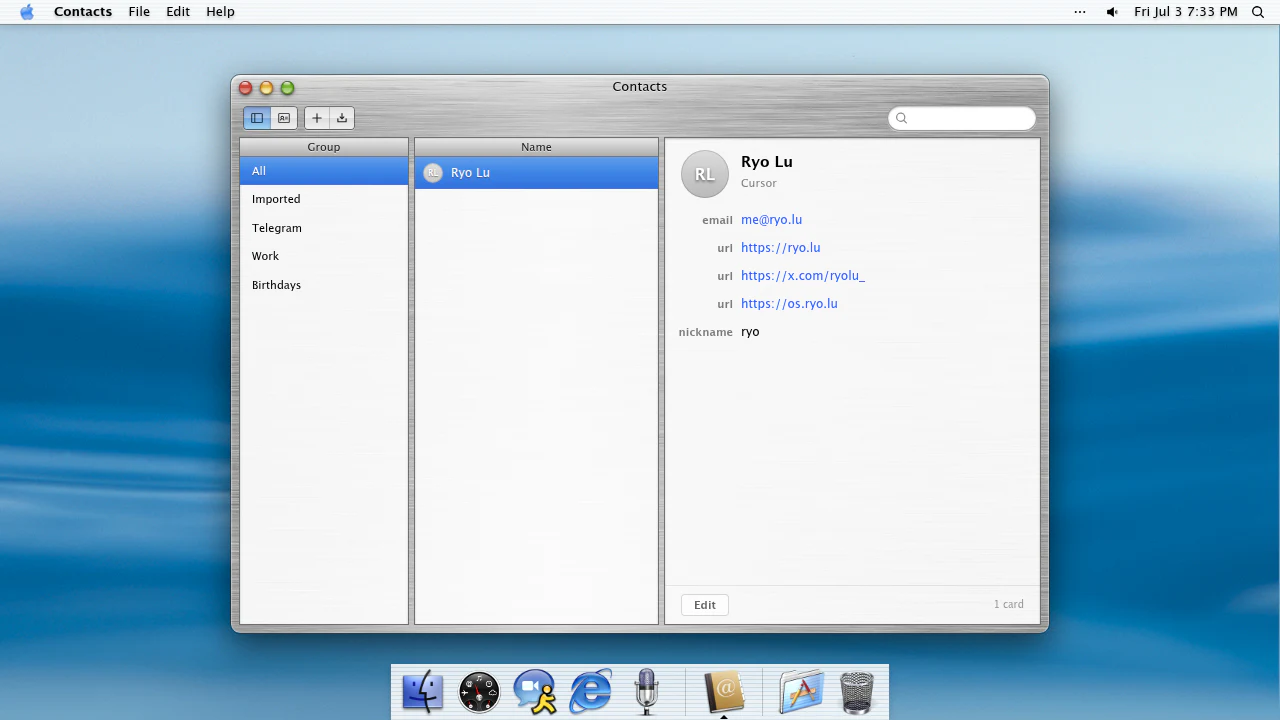Focus the contacts search field
This screenshot has width=1280, height=720.
pyautogui.click(x=962, y=118)
